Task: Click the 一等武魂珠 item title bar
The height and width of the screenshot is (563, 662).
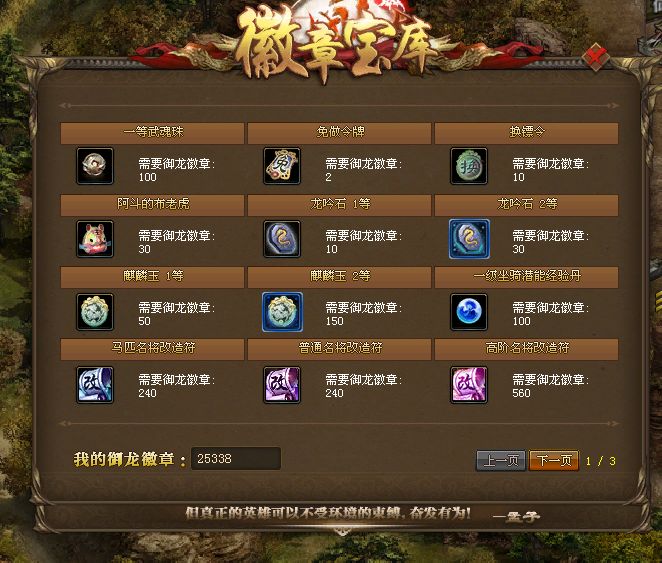Action: [x=152, y=133]
